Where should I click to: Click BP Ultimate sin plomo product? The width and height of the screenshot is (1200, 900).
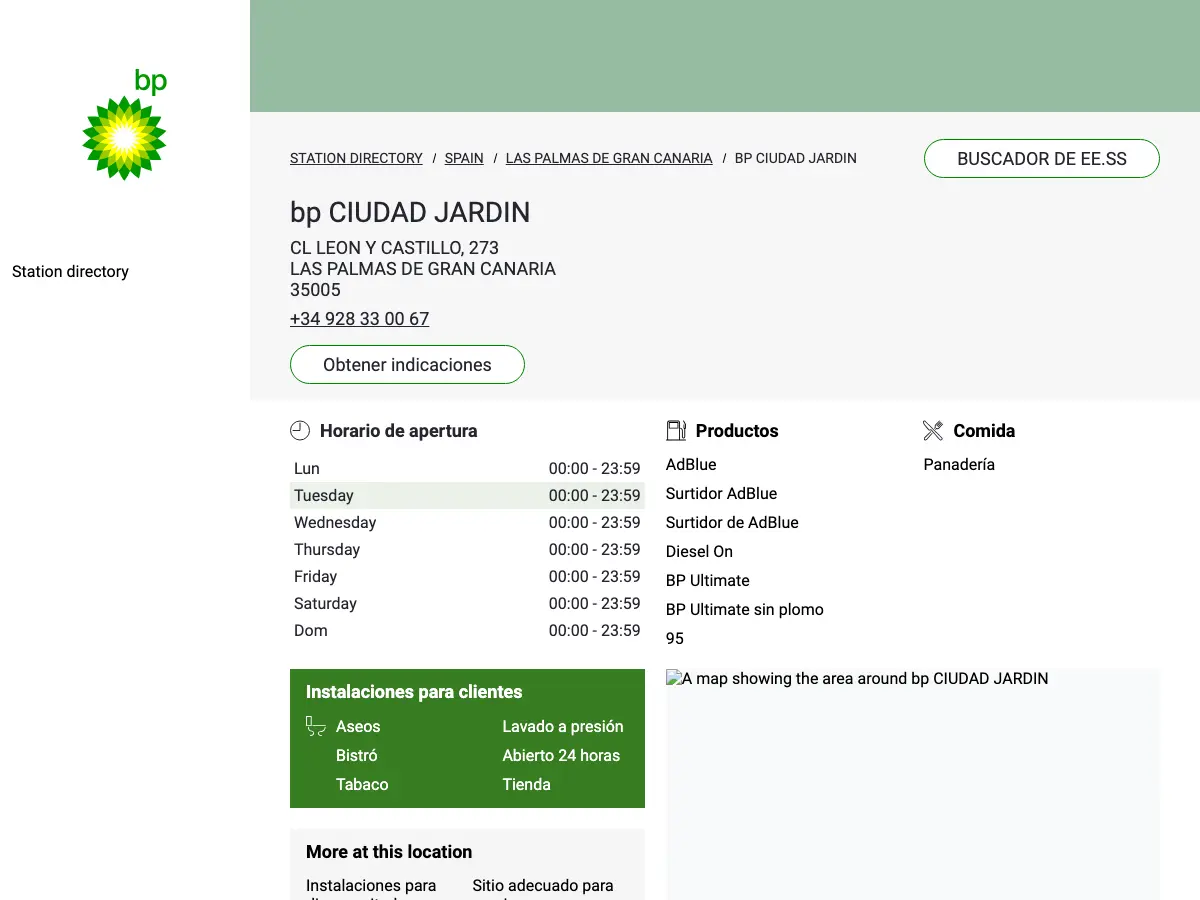pos(745,609)
